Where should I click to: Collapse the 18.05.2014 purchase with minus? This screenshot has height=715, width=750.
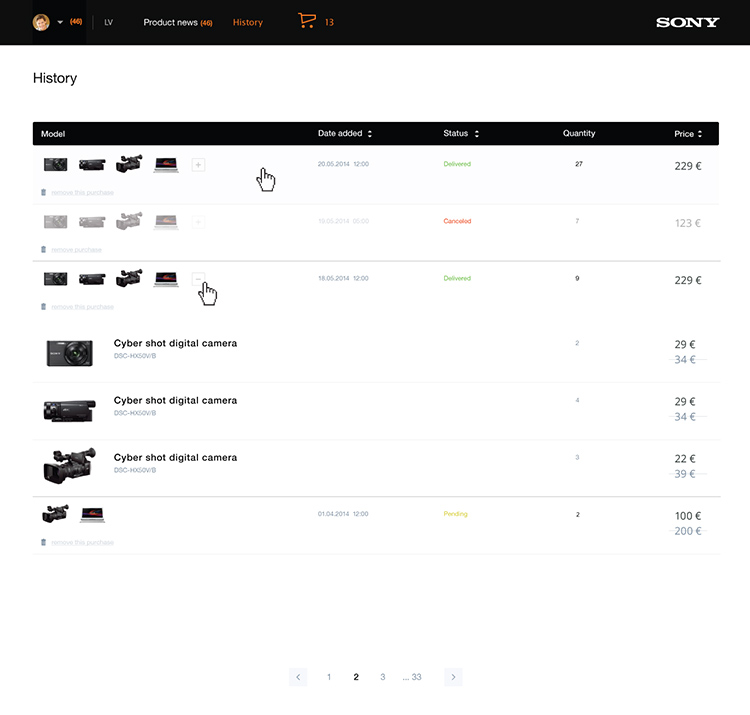pyautogui.click(x=198, y=279)
